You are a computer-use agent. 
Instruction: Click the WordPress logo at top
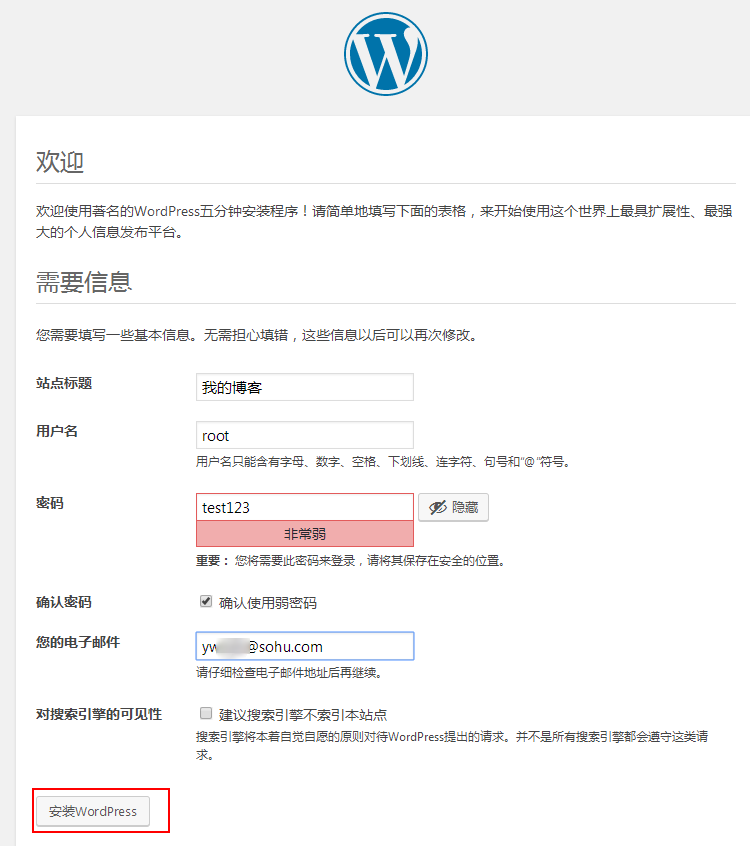[386, 54]
